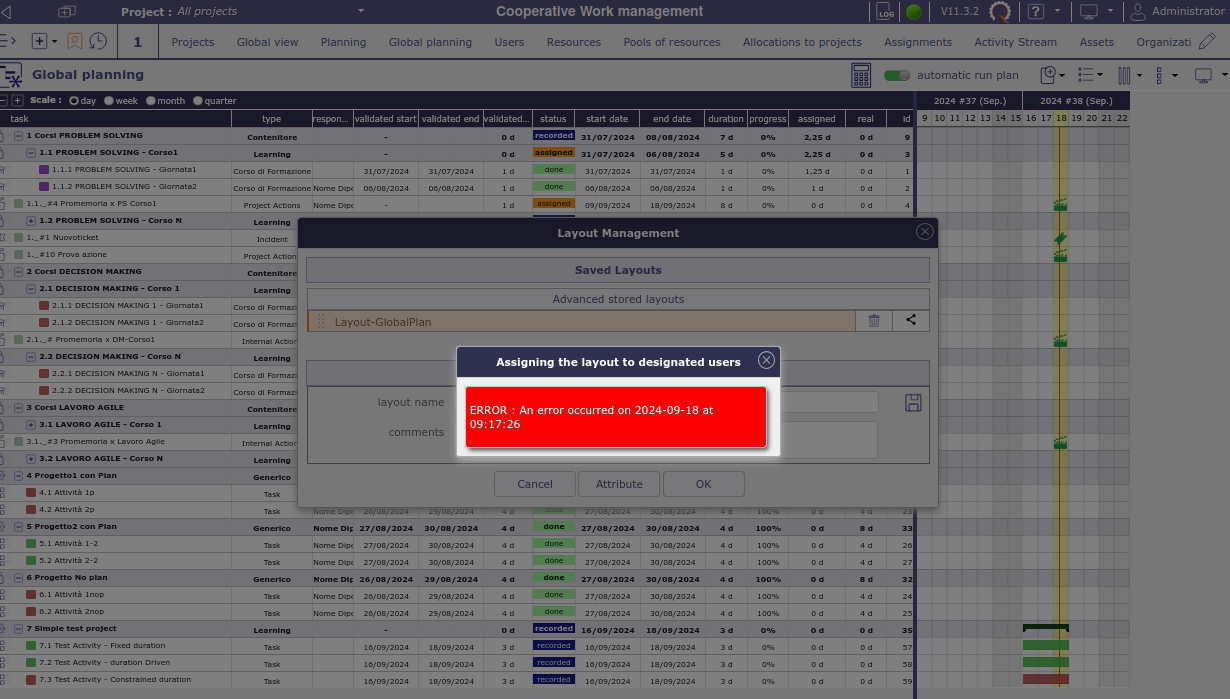
Task: Click the Attribute button
Action: pos(619,484)
